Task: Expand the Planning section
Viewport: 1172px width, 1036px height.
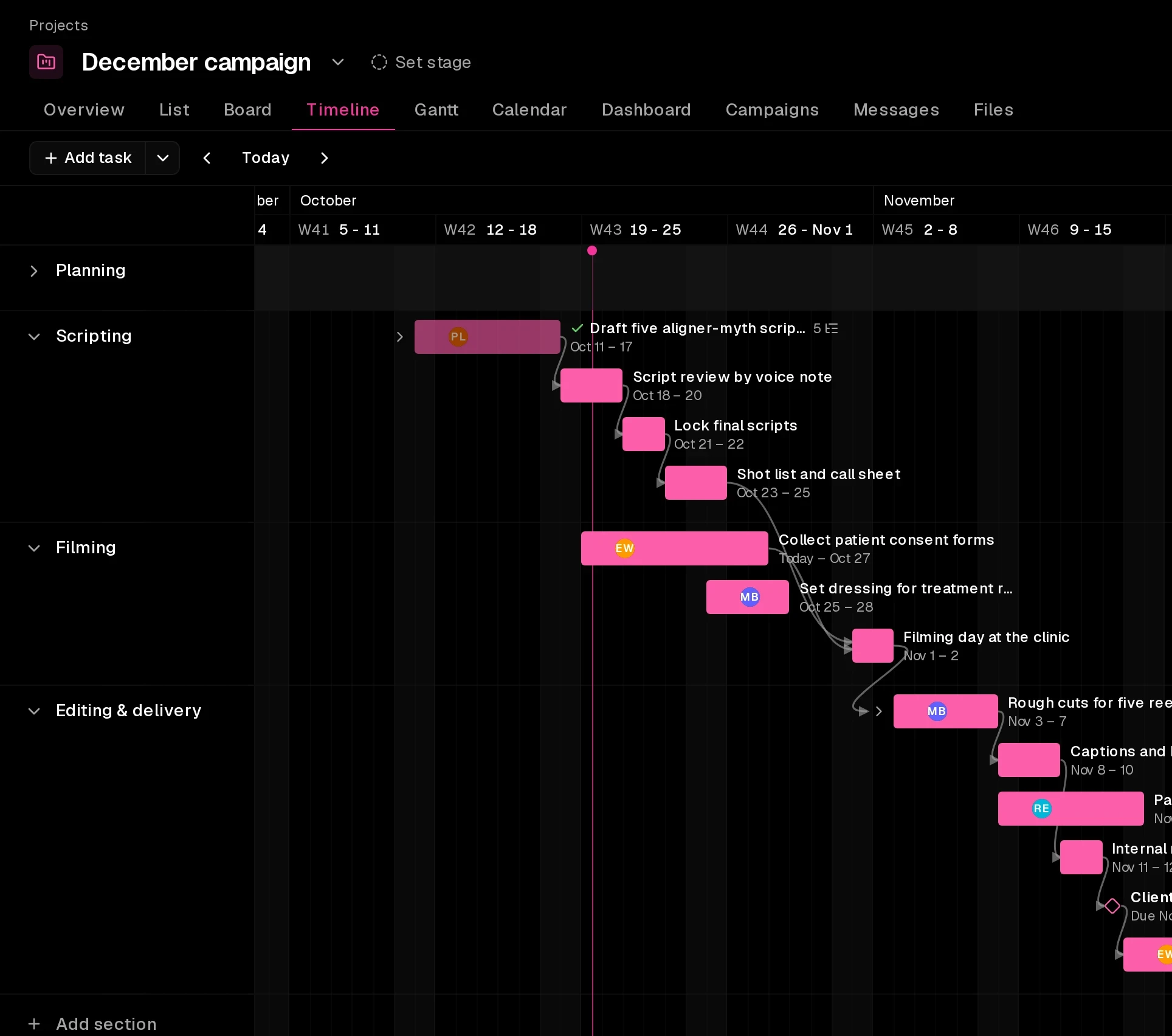Action: (x=34, y=271)
